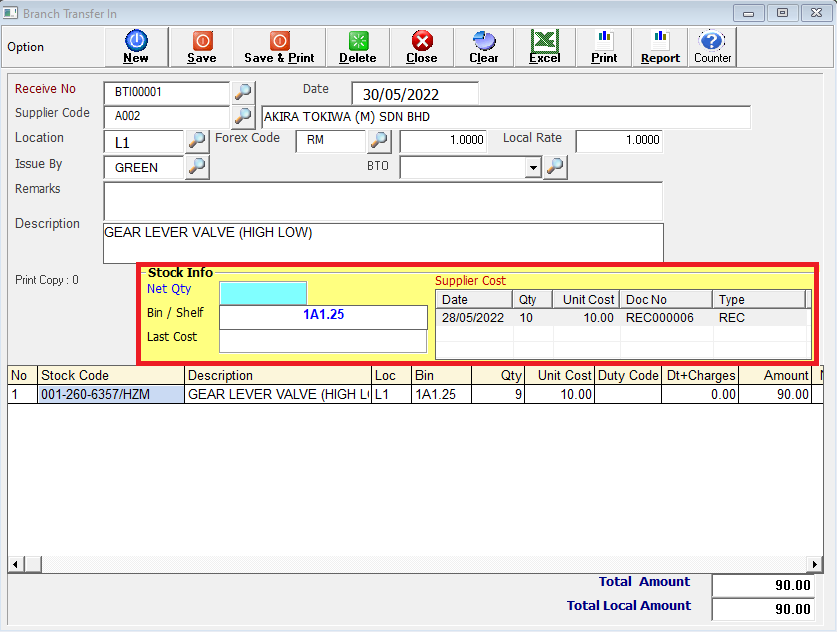This screenshot has height=632, width=837.
Task: Click date cell 28/05/2022
Action: (473, 318)
